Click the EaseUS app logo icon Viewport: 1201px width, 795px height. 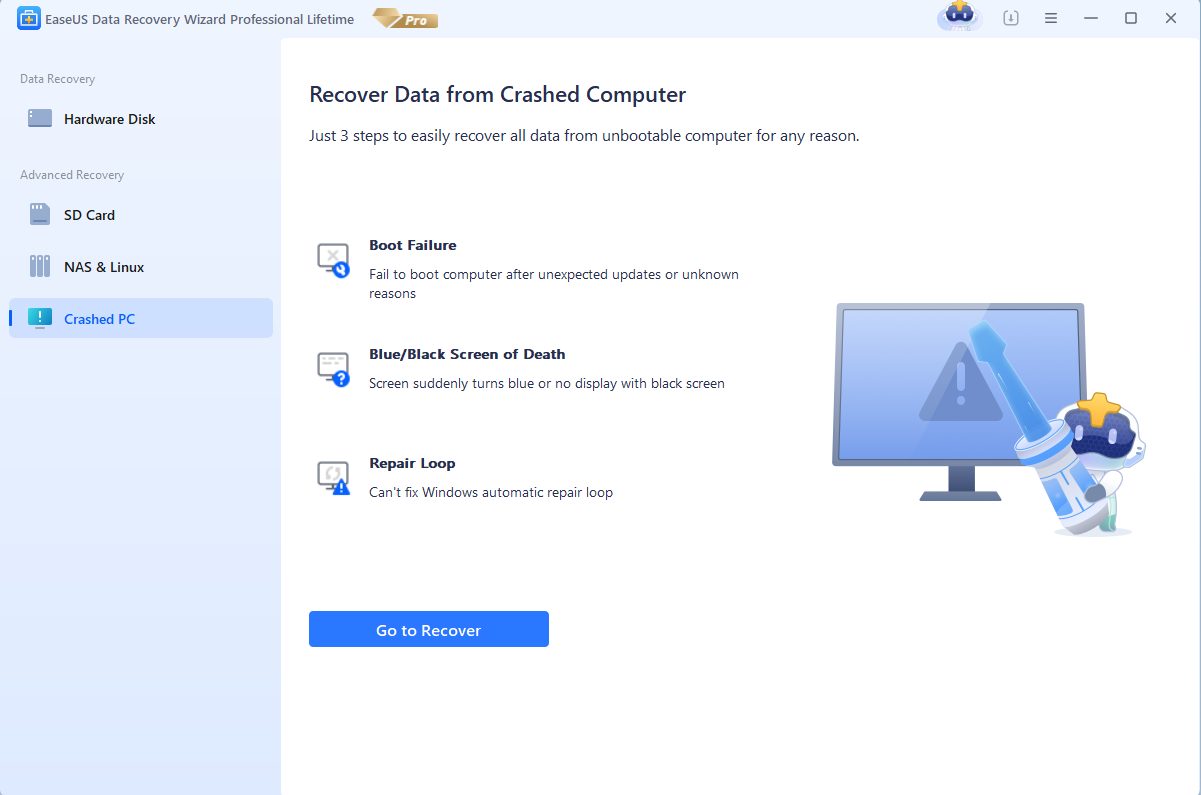pyautogui.click(x=28, y=19)
